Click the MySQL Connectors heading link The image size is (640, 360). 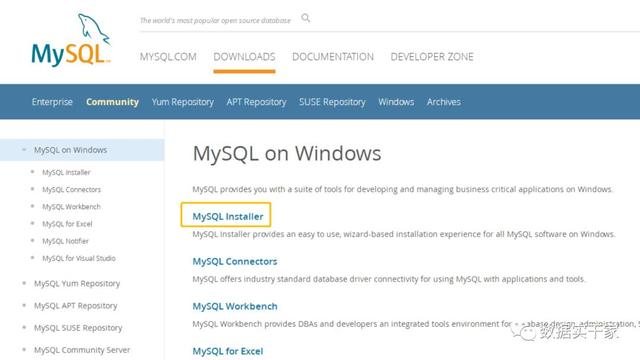235,261
